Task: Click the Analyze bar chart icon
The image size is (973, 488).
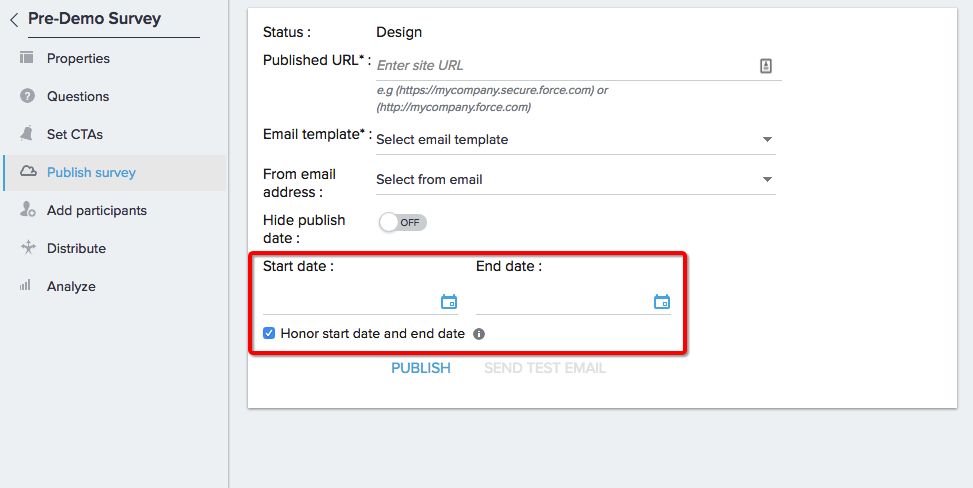Action: (x=25, y=286)
